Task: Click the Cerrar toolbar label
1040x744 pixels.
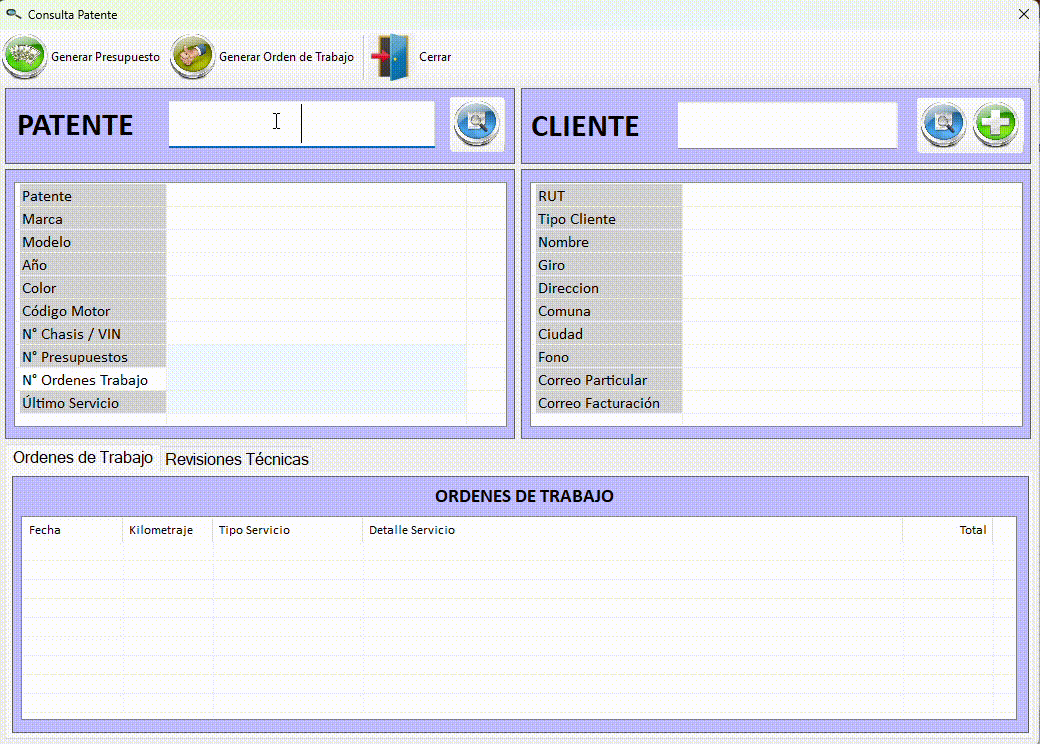Action: click(435, 57)
